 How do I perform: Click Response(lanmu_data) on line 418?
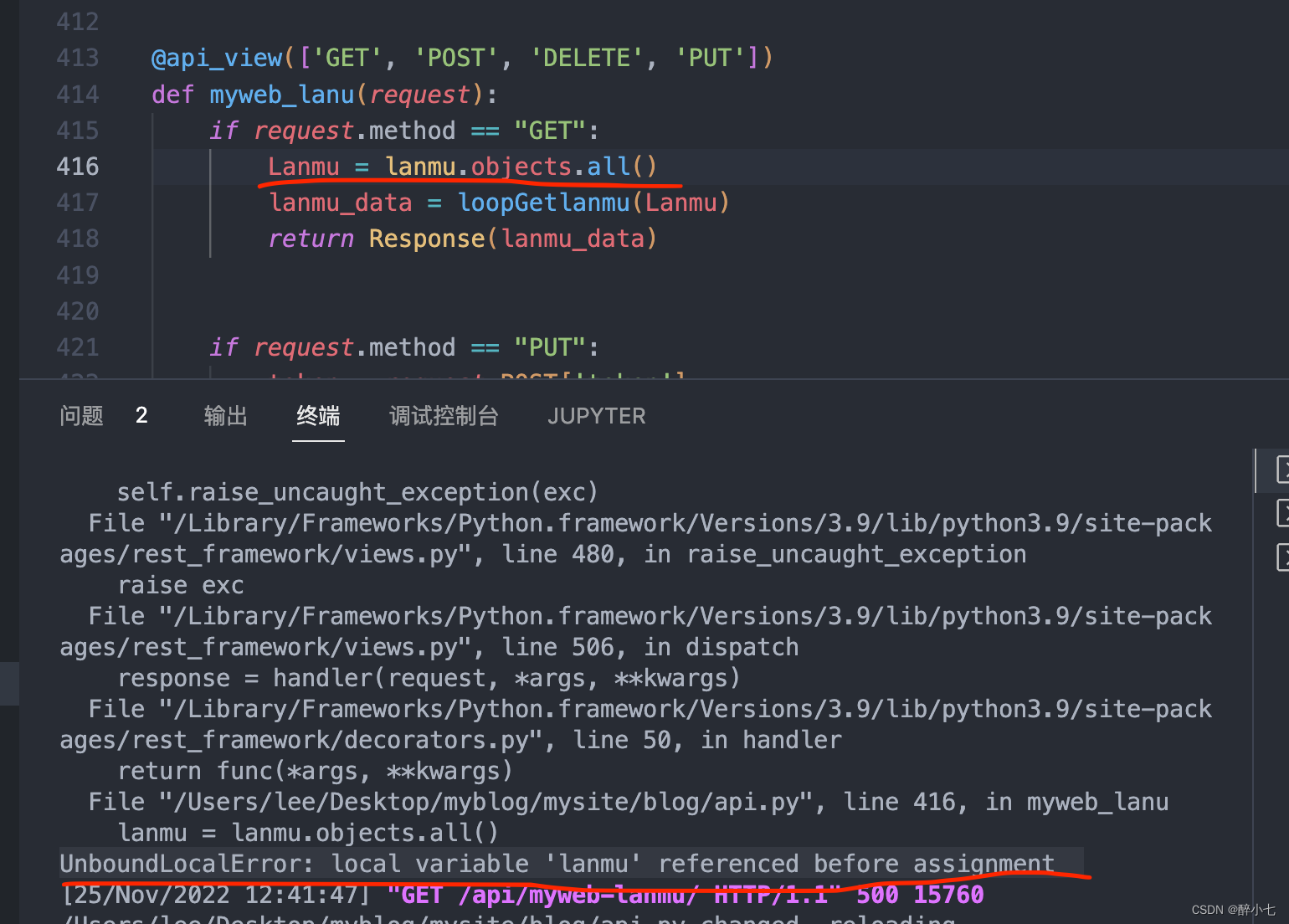tap(512, 239)
